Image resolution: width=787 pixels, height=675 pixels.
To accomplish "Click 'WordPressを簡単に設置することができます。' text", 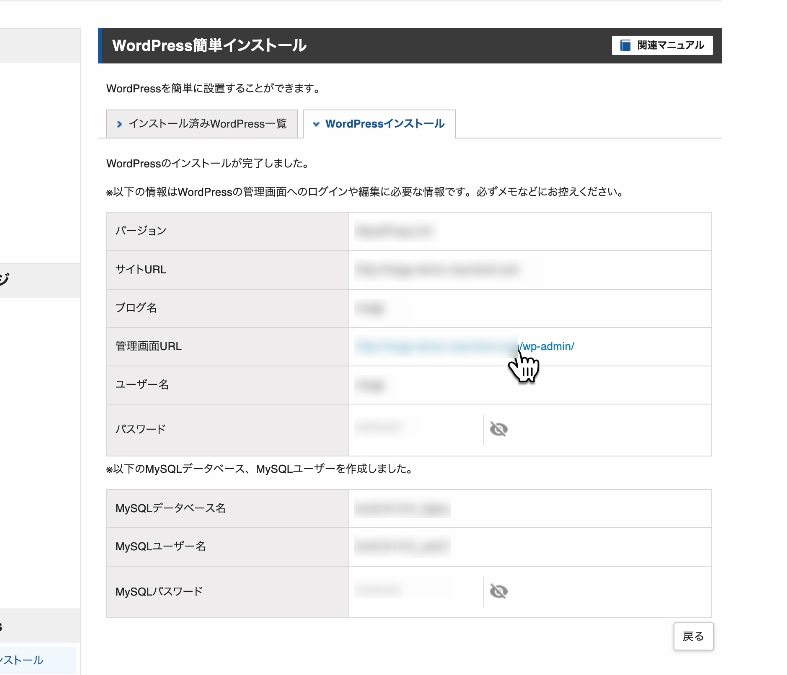I will [214, 89].
